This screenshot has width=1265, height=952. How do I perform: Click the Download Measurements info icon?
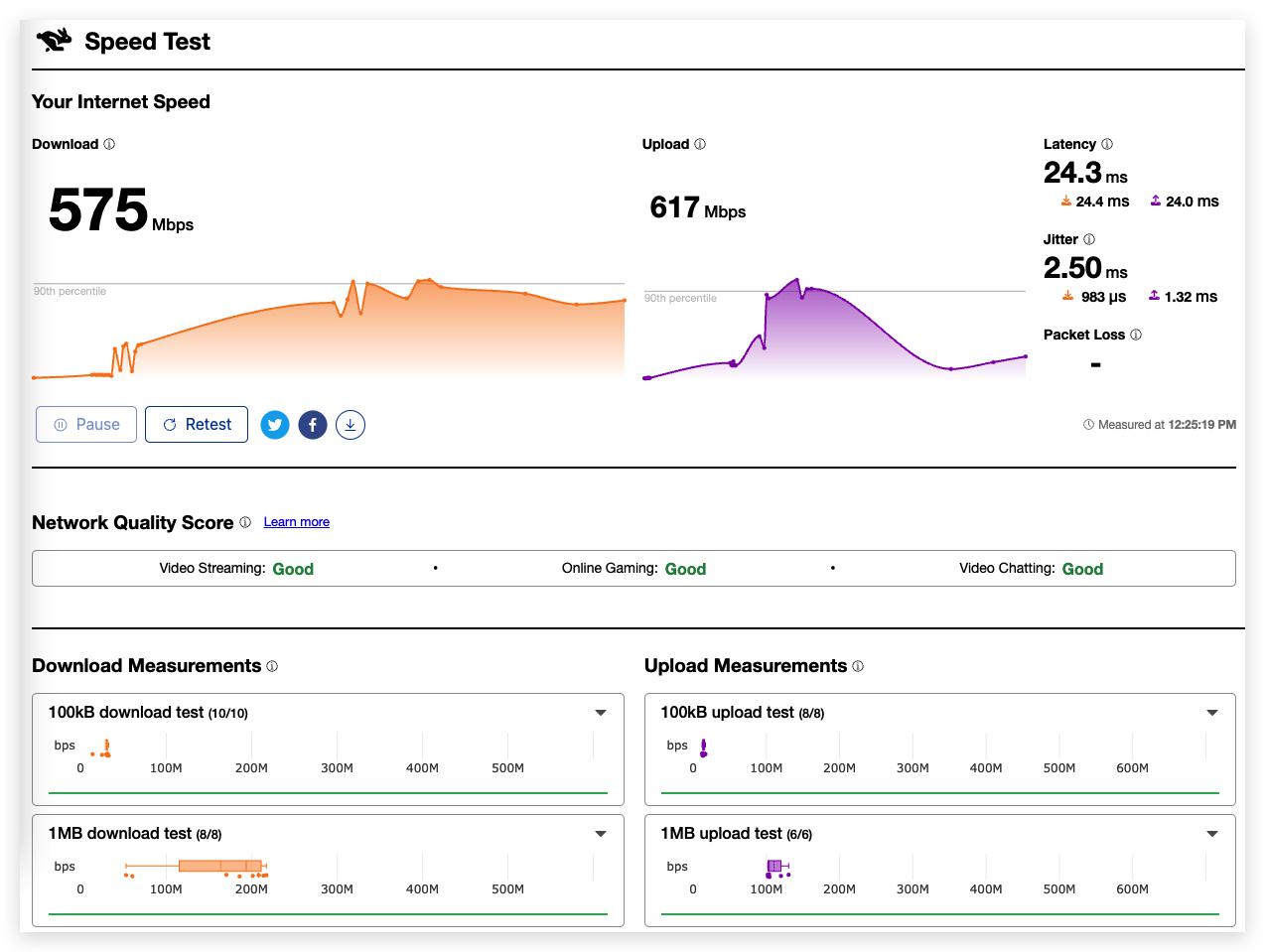[272, 666]
